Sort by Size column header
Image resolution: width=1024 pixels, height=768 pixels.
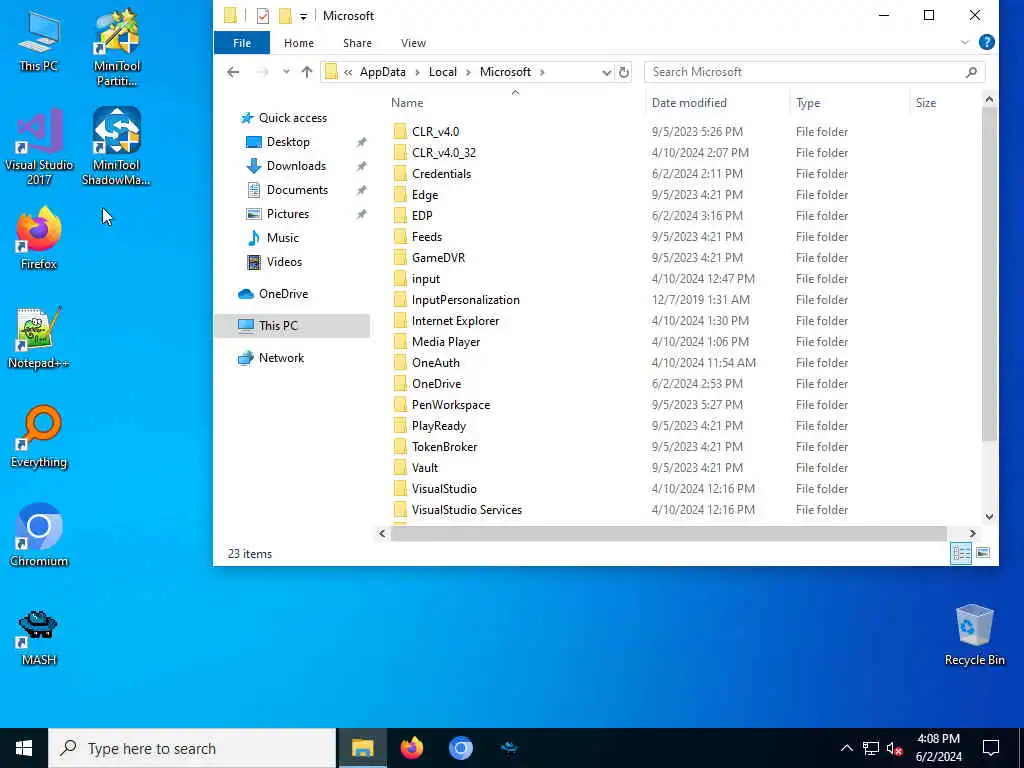click(x=944, y=103)
